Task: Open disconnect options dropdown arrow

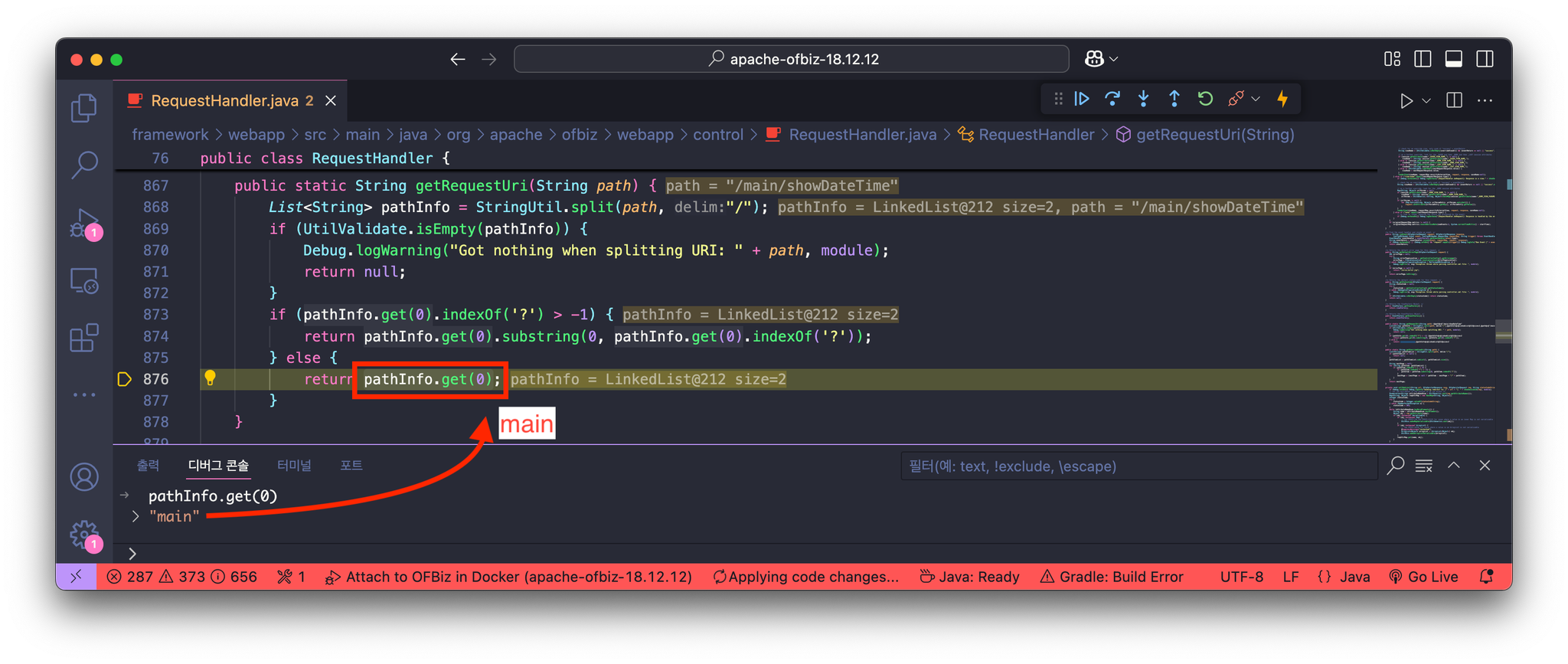Action: coord(1256,100)
